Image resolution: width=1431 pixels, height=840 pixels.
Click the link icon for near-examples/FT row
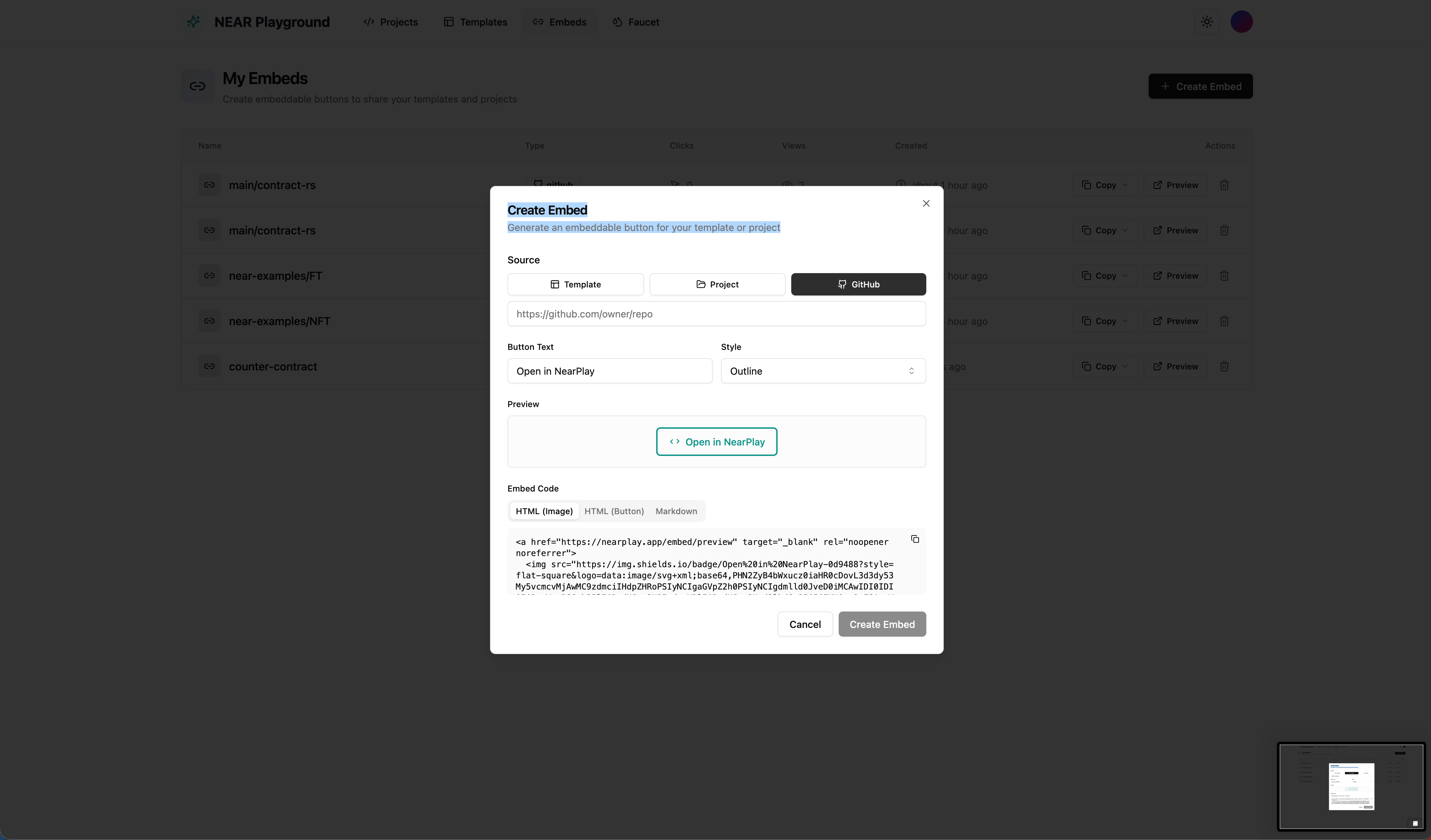click(209, 276)
